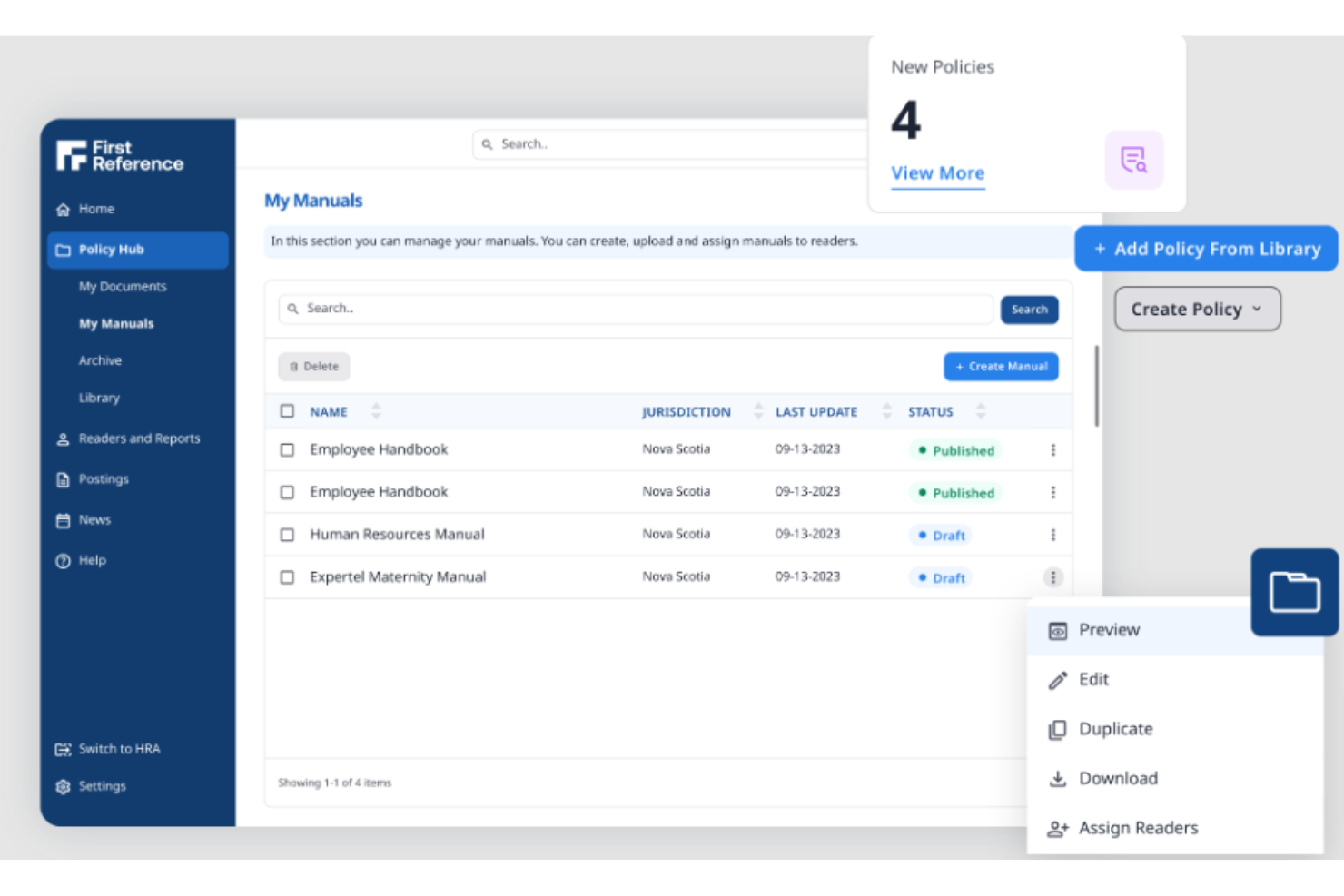
Task: Click the Add Policy From Library button
Action: pyautogui.click(x=1205, y=249)
